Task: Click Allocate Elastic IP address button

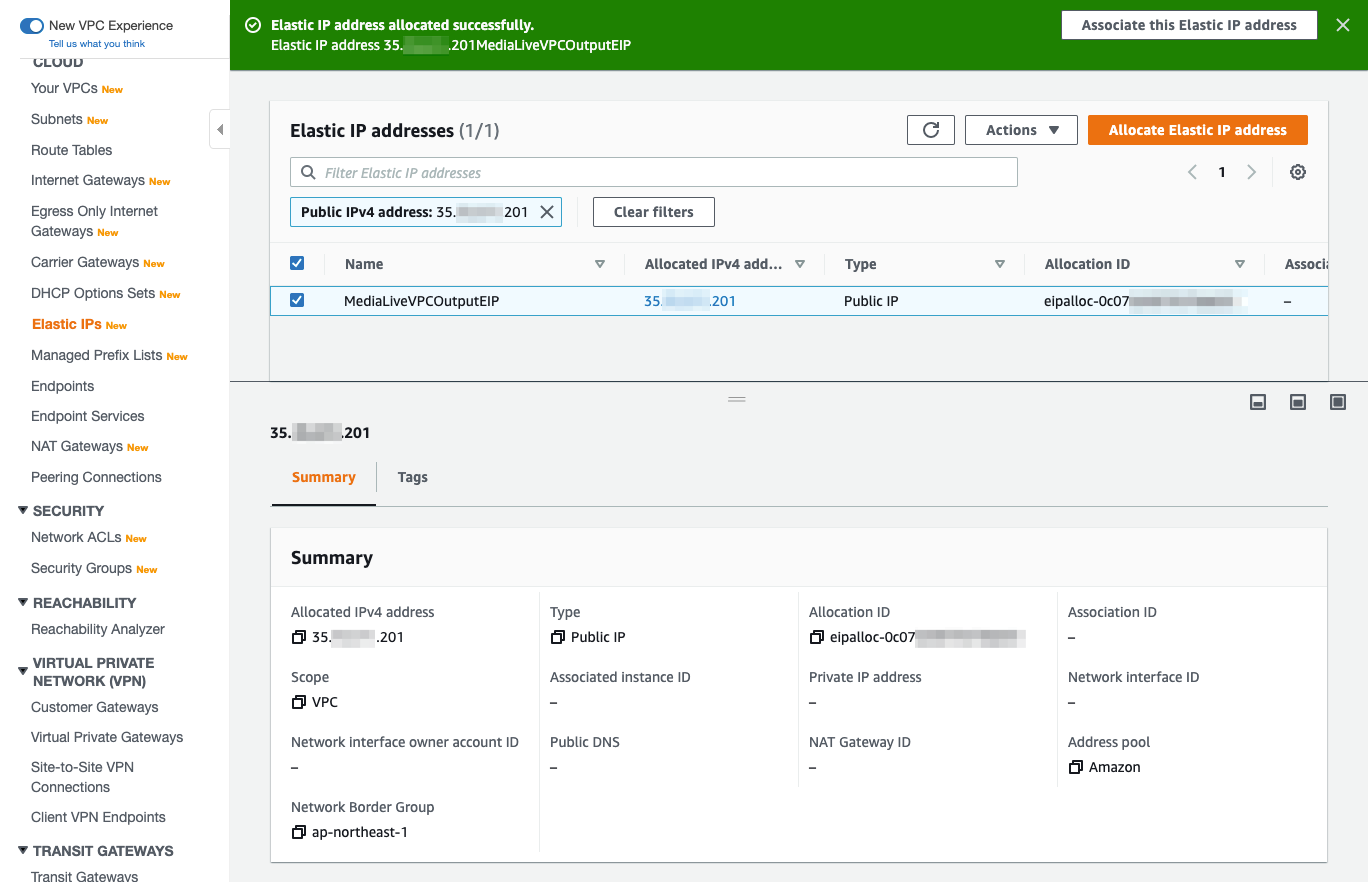Action: coord(1198,130)
